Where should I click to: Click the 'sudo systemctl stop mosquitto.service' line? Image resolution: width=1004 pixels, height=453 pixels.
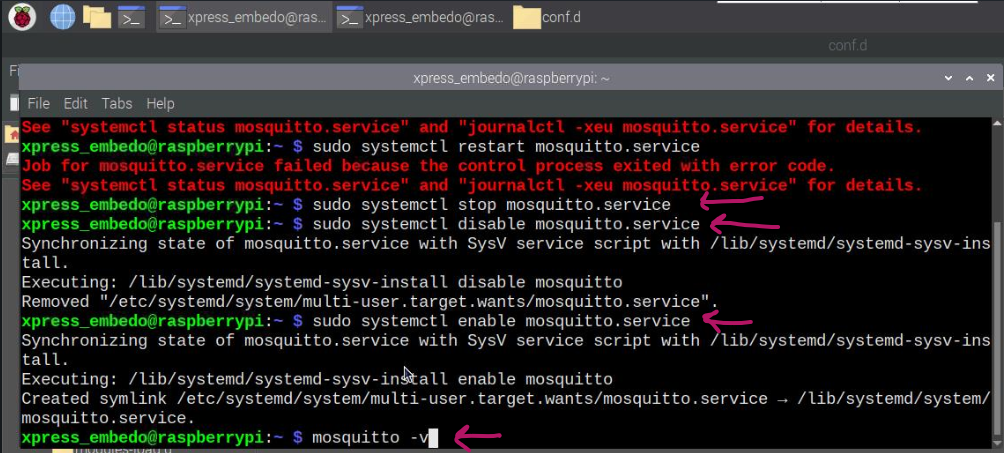click(x=346, y=205)
